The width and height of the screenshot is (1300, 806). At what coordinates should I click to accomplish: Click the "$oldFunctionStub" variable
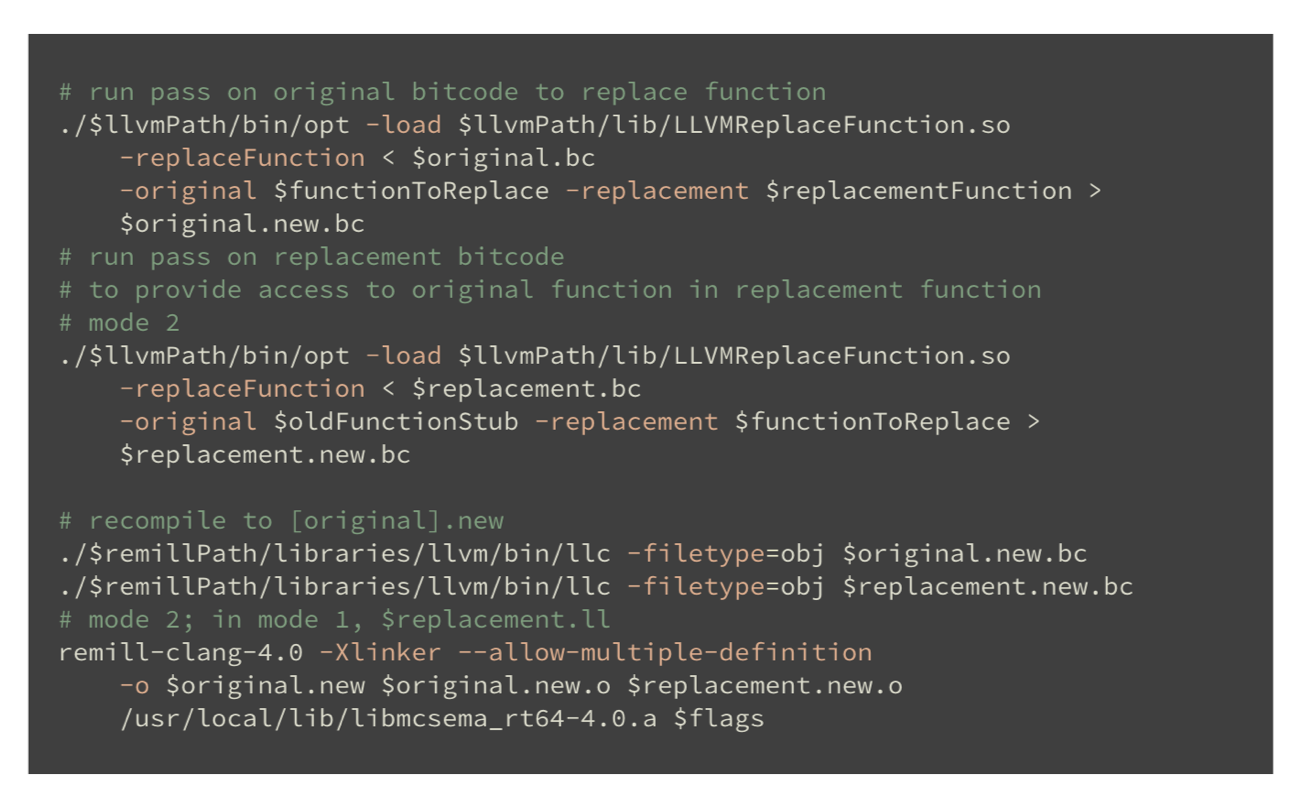396,421
